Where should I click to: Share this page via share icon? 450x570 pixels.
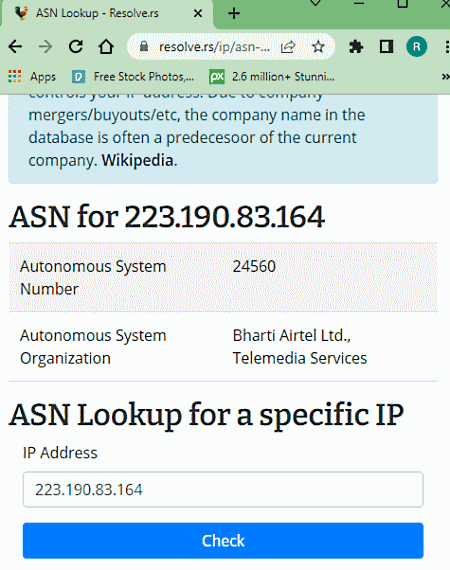point(288,47)
